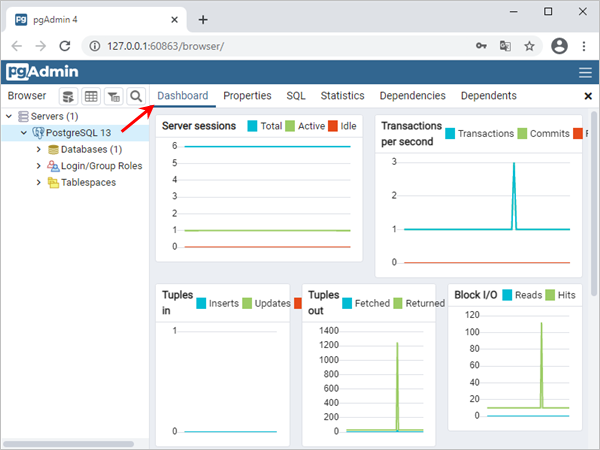Open the SQL tab
The height and width of the screenshot is (450, 600).
coord(296,96)
